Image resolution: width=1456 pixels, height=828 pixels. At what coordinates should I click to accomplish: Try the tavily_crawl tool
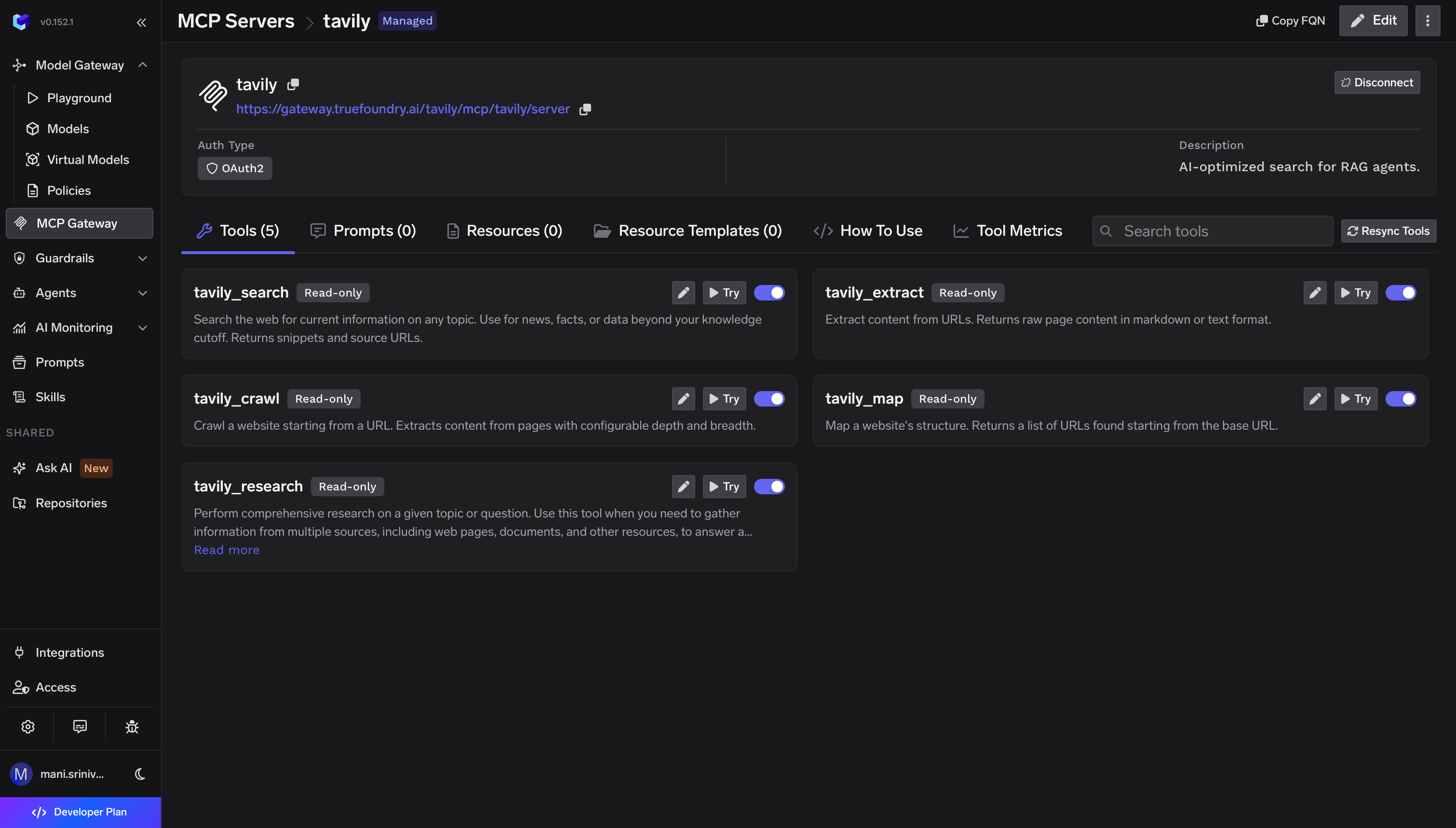[x=724, y=399]
